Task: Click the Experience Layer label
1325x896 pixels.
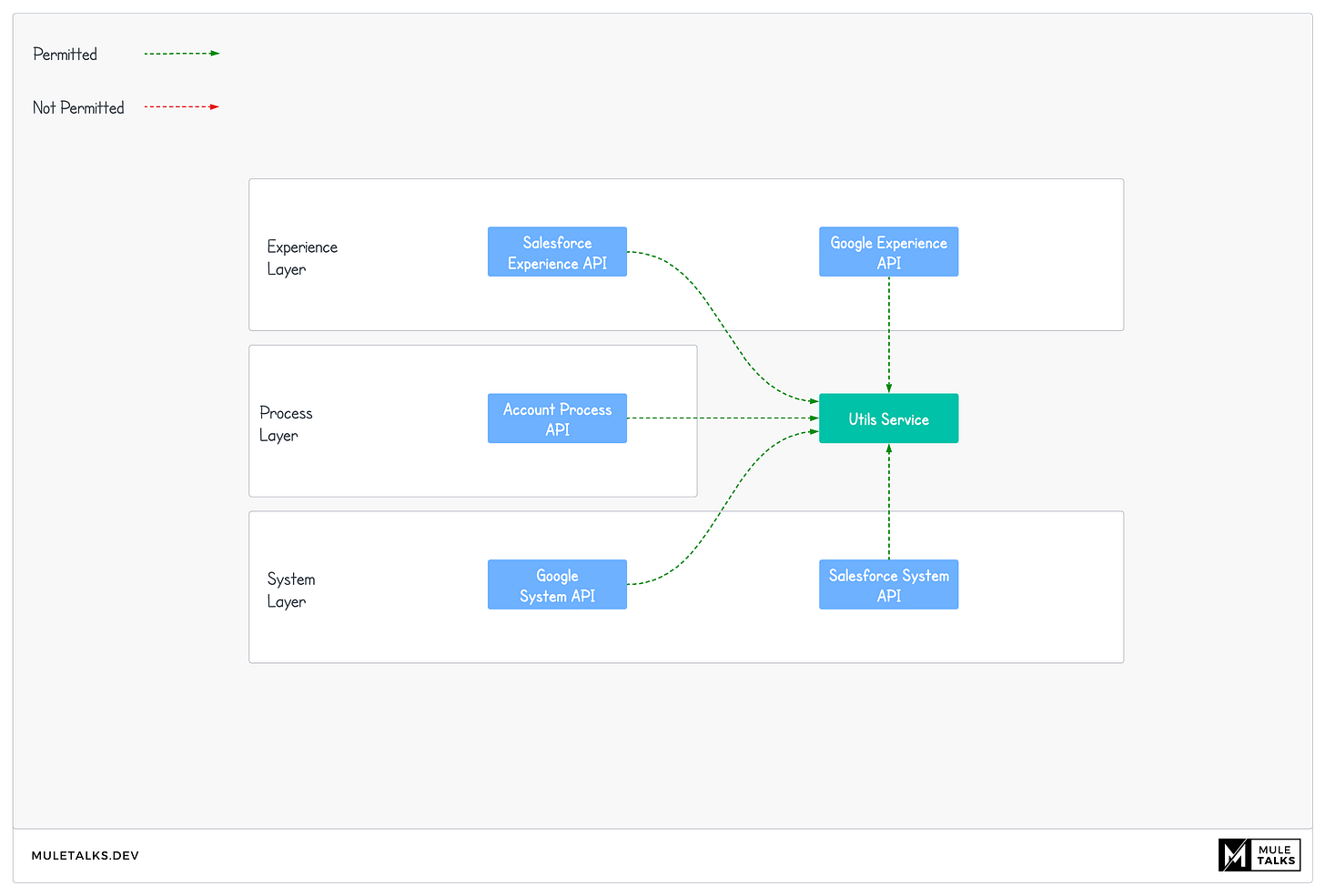Action: click(302, 258)
